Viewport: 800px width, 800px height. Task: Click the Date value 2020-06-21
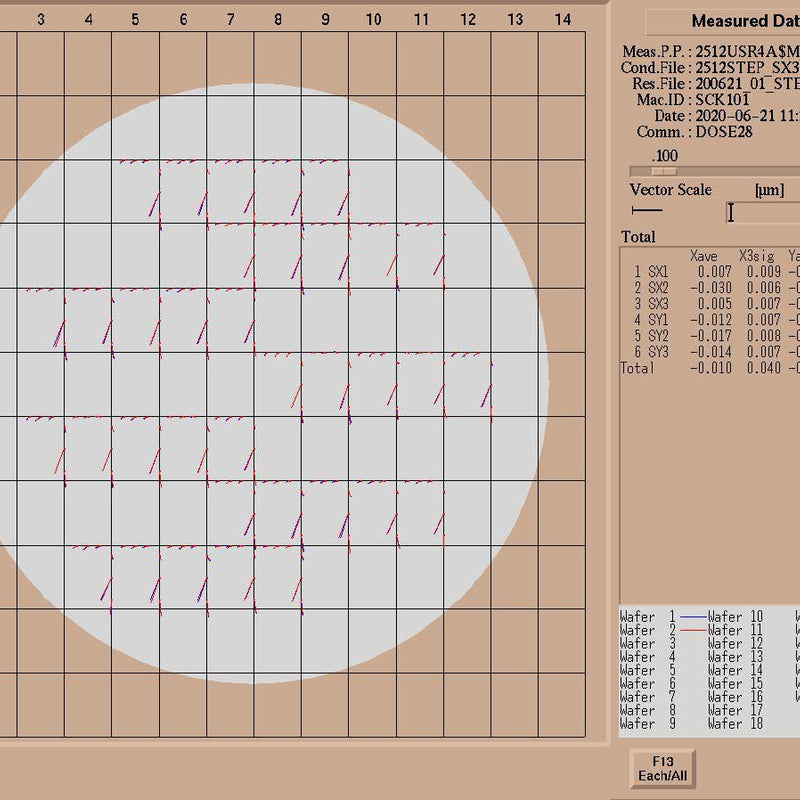point(735,115)
